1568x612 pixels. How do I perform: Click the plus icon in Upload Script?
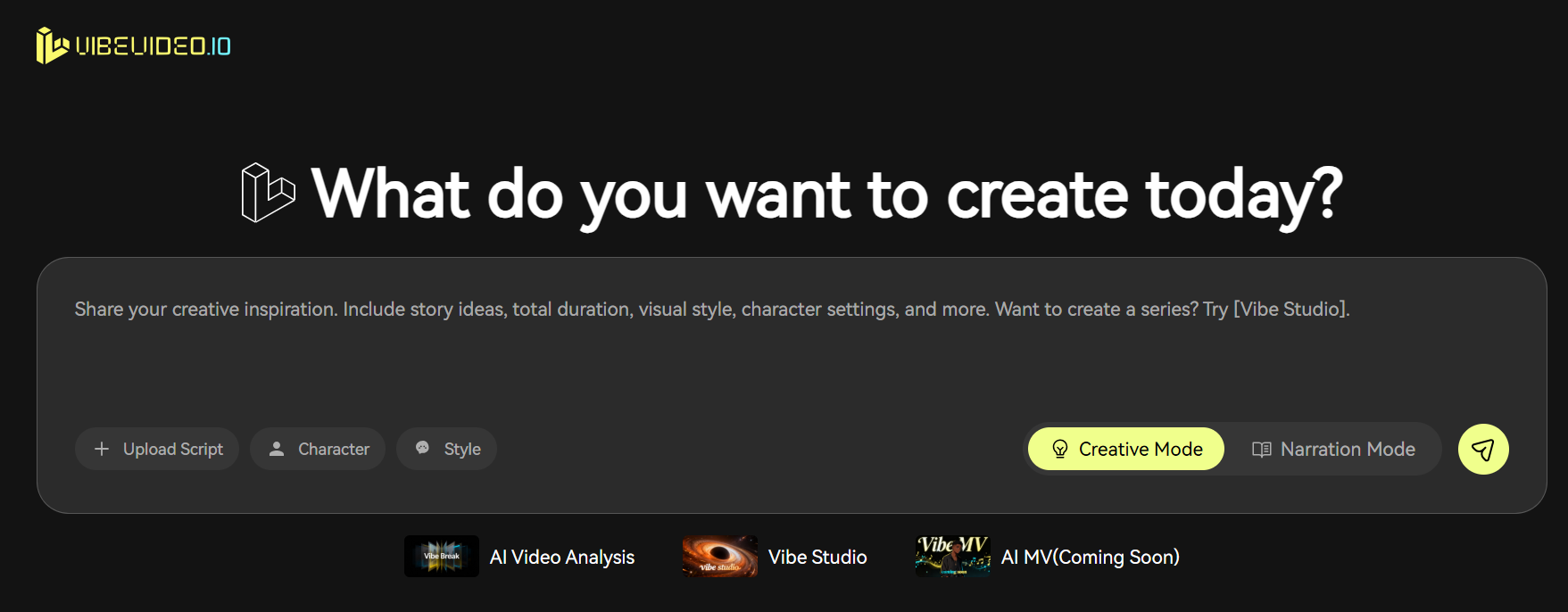[x=102, y=449]
